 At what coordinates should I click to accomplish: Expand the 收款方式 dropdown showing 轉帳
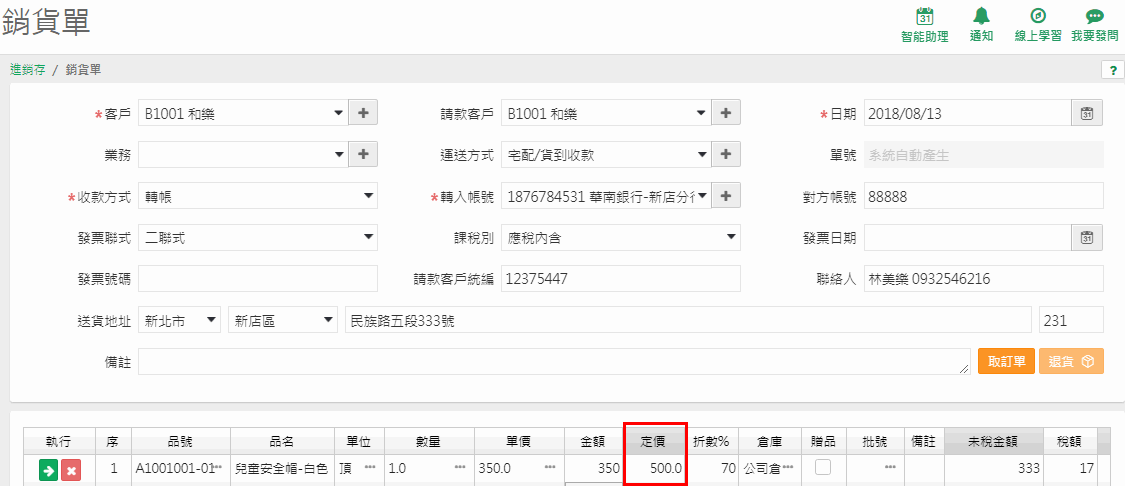click(x=369, y=195)
